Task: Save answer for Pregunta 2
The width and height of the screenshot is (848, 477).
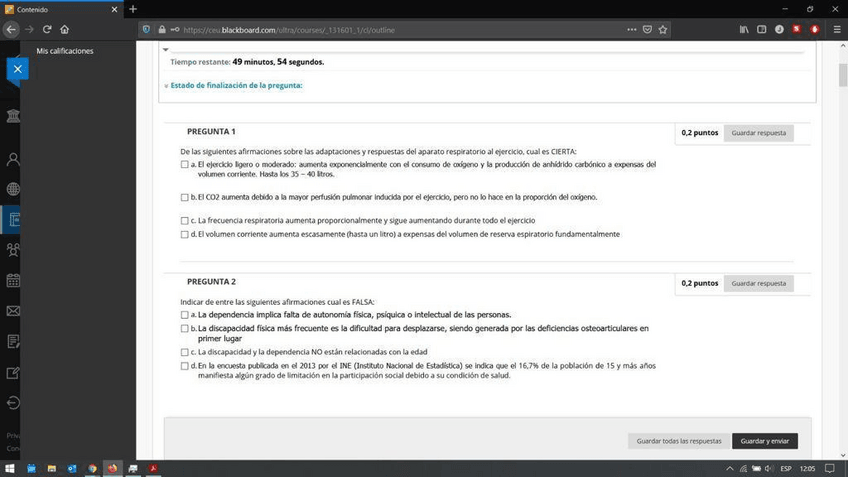Action: pos(758,283)
